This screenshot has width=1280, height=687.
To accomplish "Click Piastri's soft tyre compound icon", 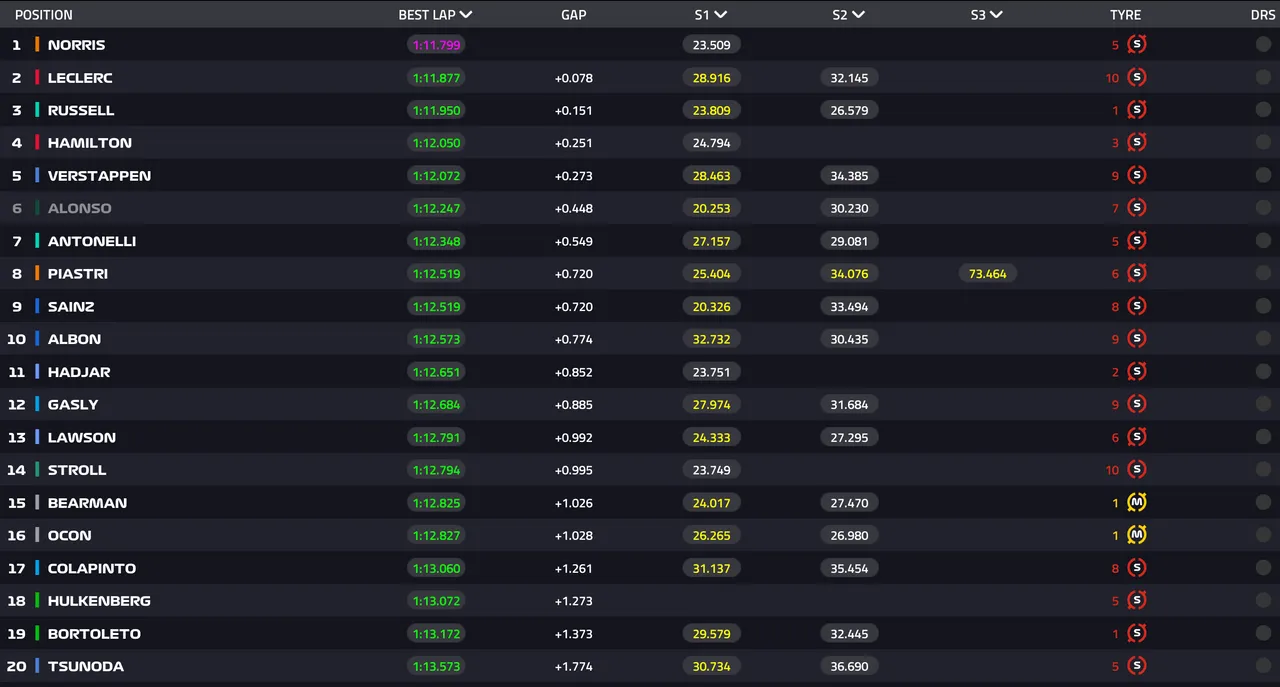I will click(1136, 273).
